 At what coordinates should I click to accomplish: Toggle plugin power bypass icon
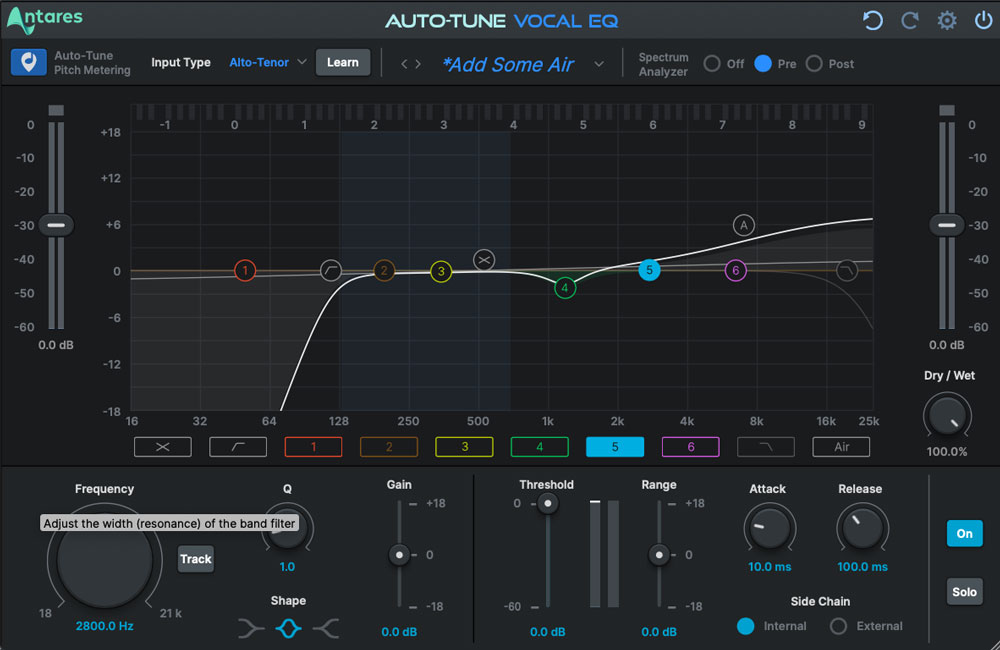983,20
